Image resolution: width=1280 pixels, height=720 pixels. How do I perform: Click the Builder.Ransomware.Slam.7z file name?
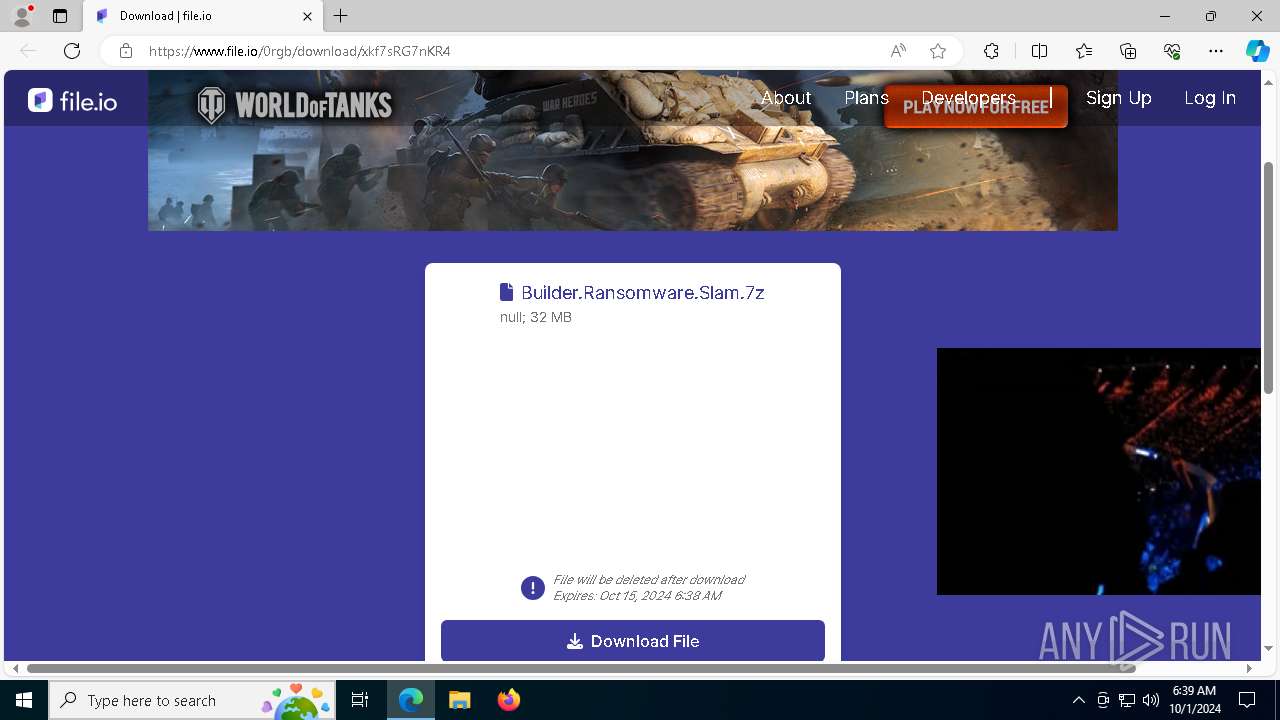(643, 293)
